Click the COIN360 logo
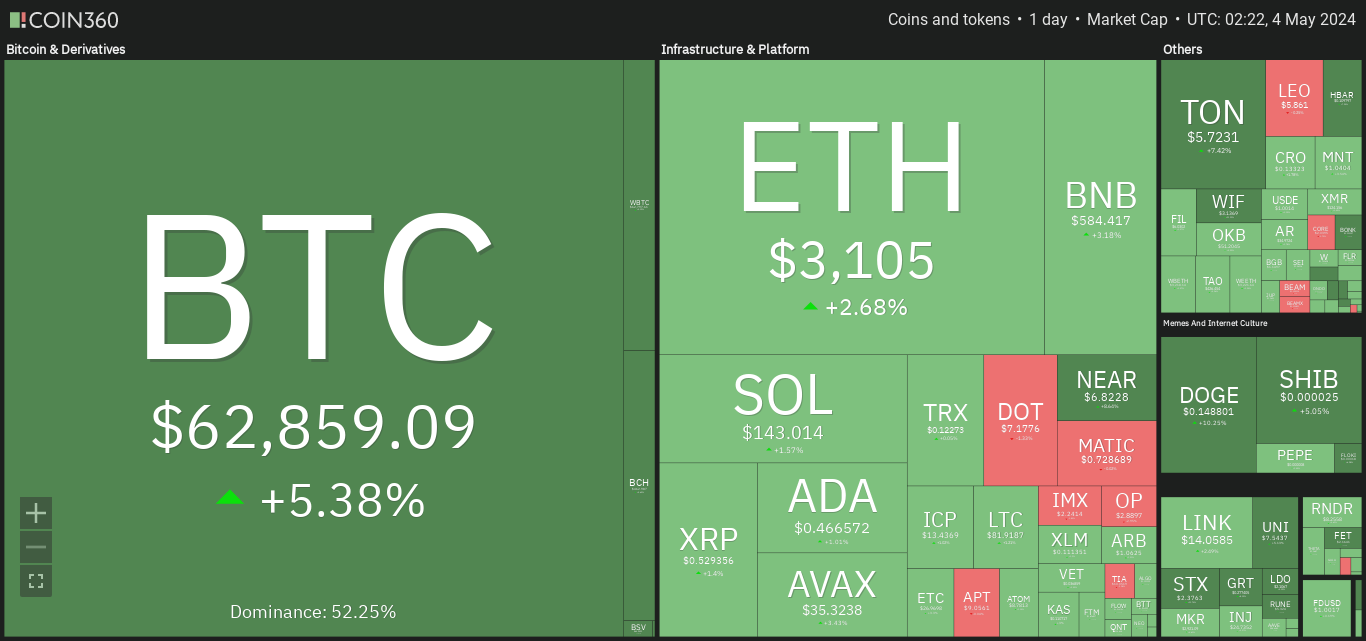This screenshot has height=641, width=1366. (64, 20)
